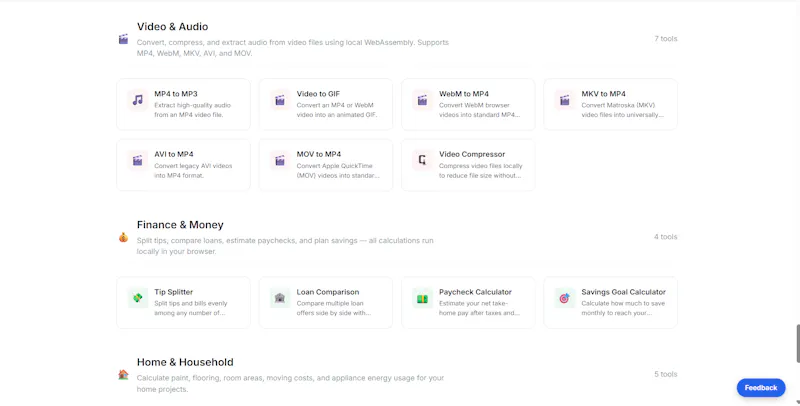Click 'Extract high-quality audio' description text
Image resolution: width=800 pixels, height=406 pixels.
[193, 110]
